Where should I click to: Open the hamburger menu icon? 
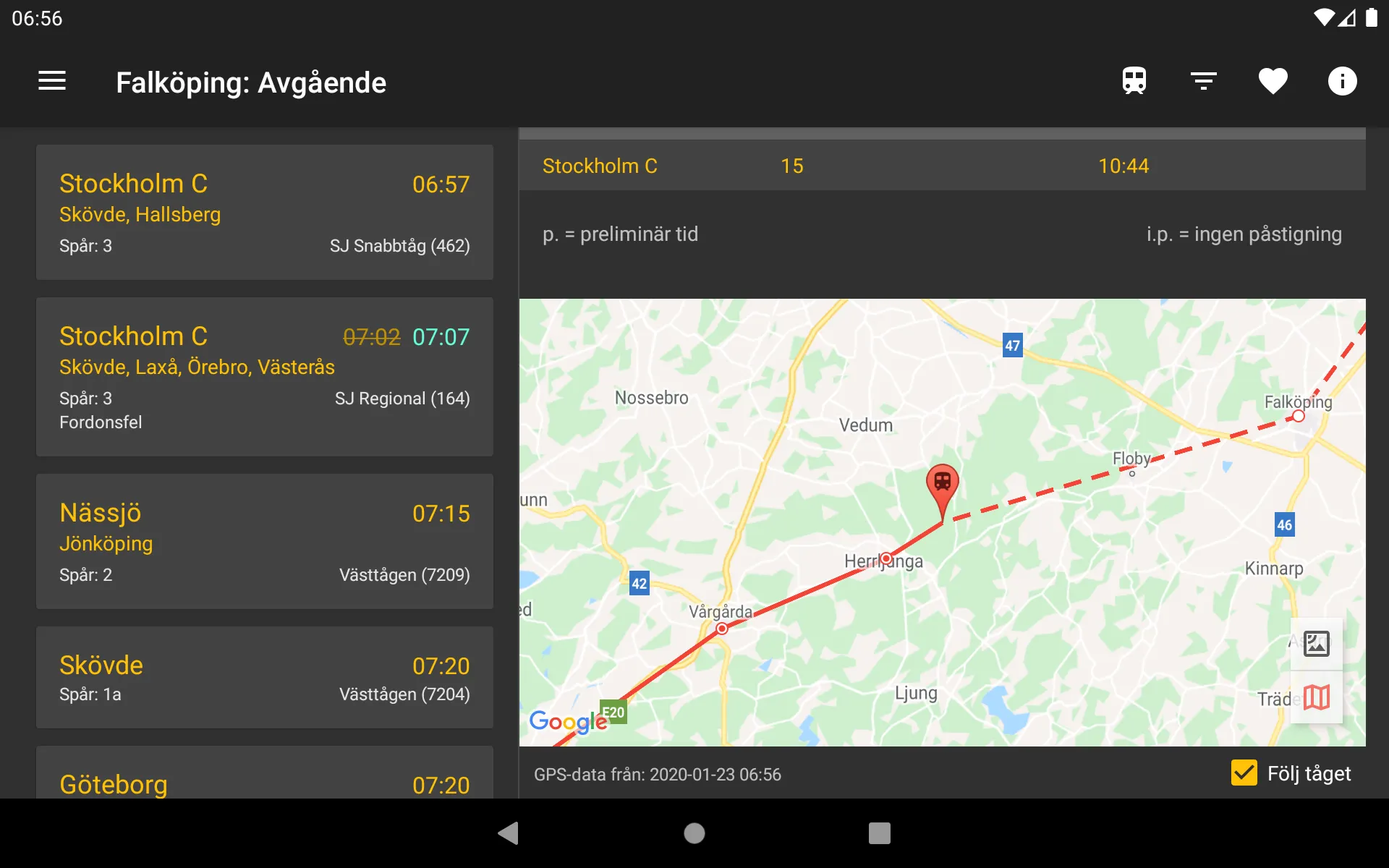click(52, 82)
